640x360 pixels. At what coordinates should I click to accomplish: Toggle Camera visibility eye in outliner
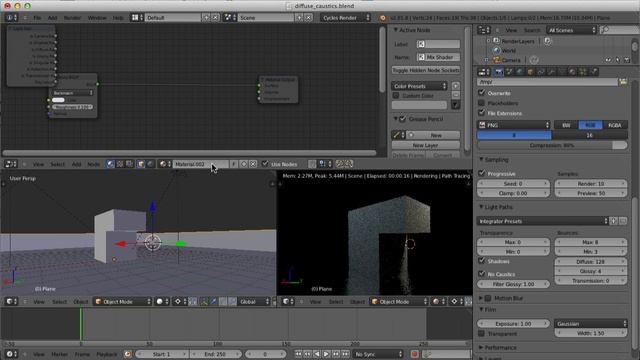(608, 60)
